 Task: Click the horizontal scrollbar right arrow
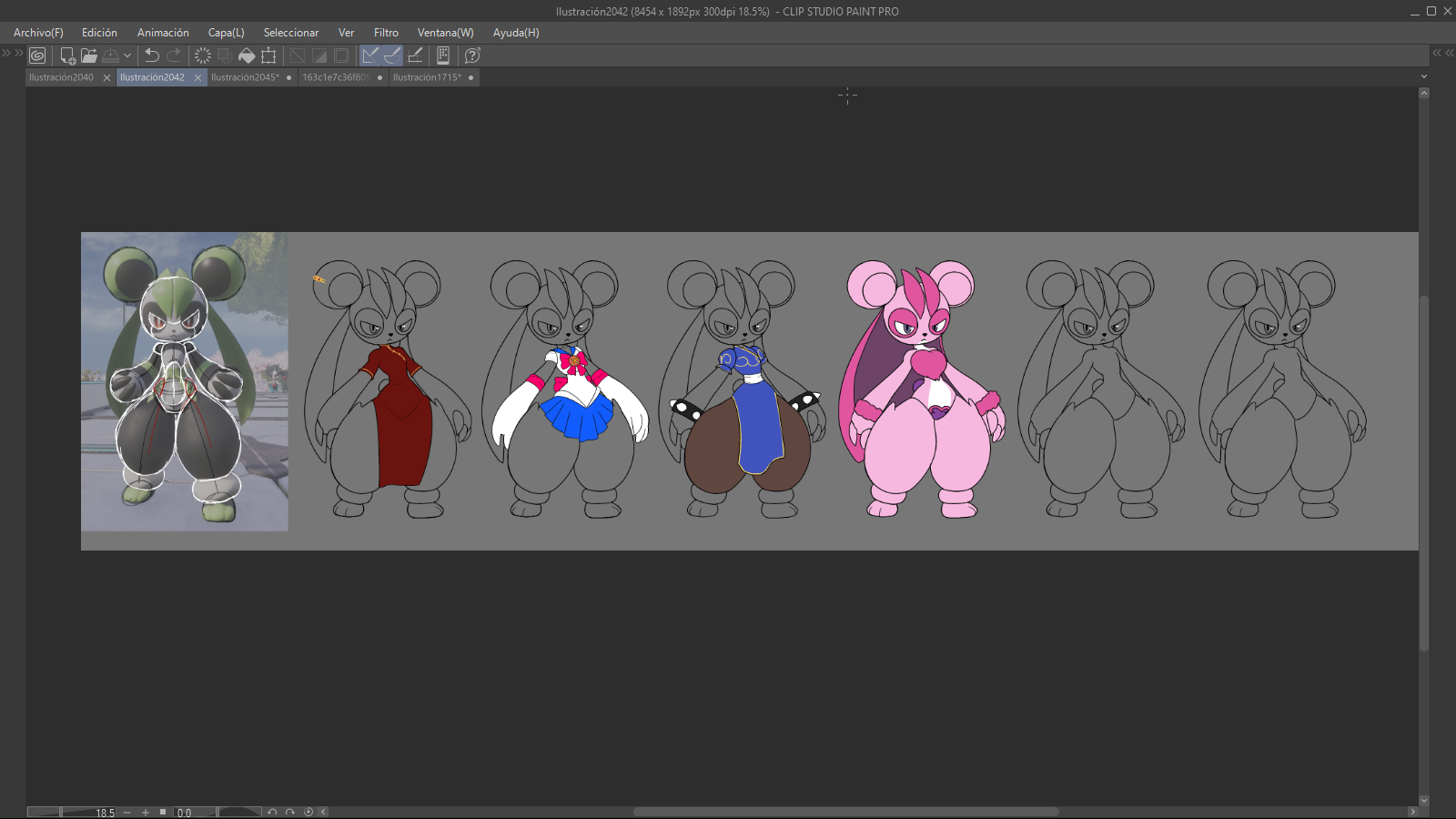(1412, 812)
